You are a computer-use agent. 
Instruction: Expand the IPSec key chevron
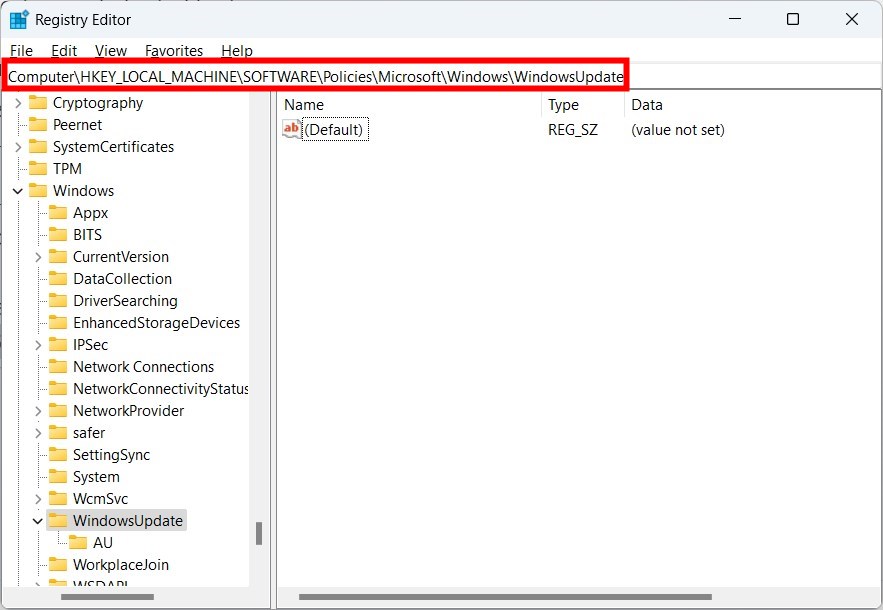click(38, 344)
